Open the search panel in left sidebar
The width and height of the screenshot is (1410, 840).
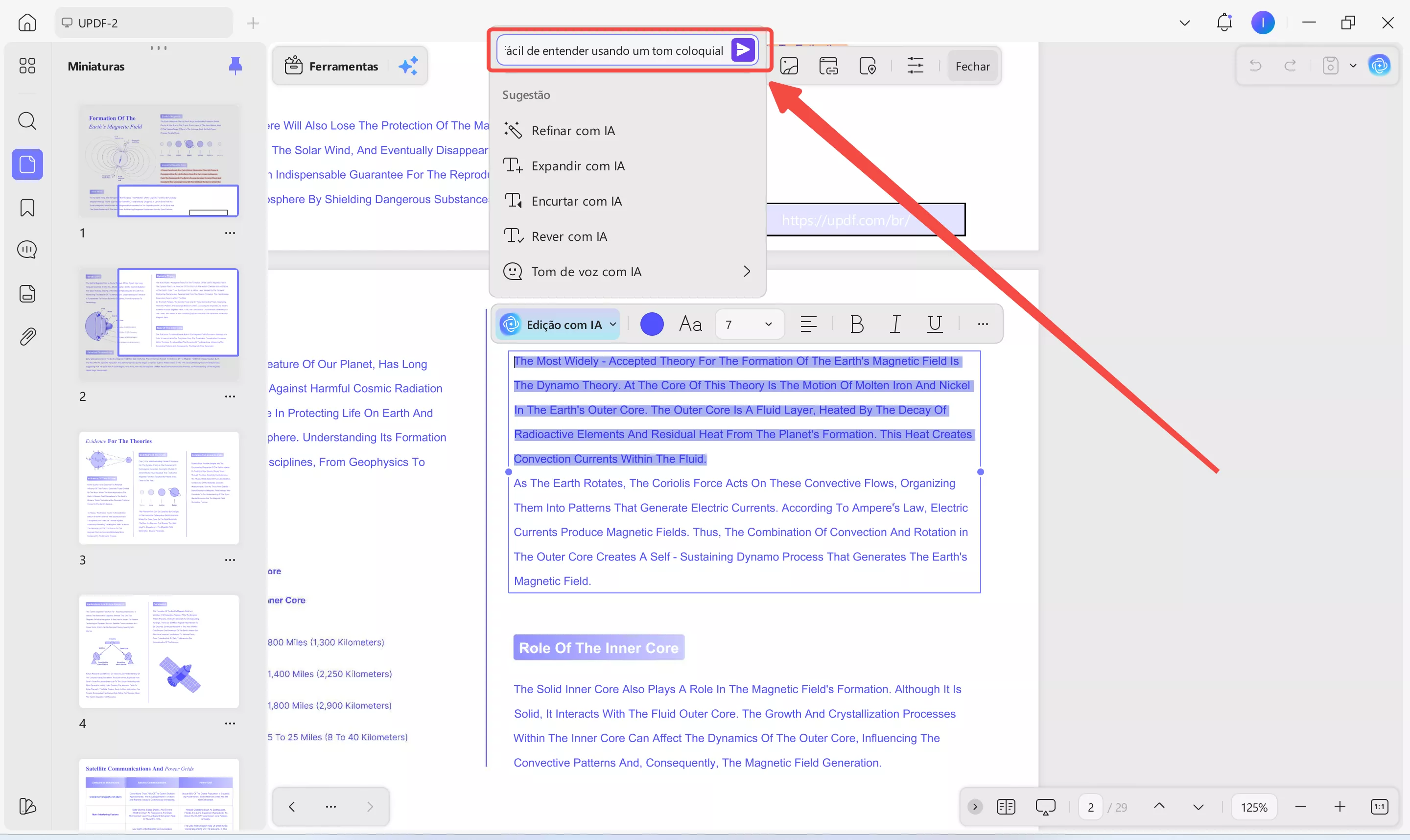[27, 120]
